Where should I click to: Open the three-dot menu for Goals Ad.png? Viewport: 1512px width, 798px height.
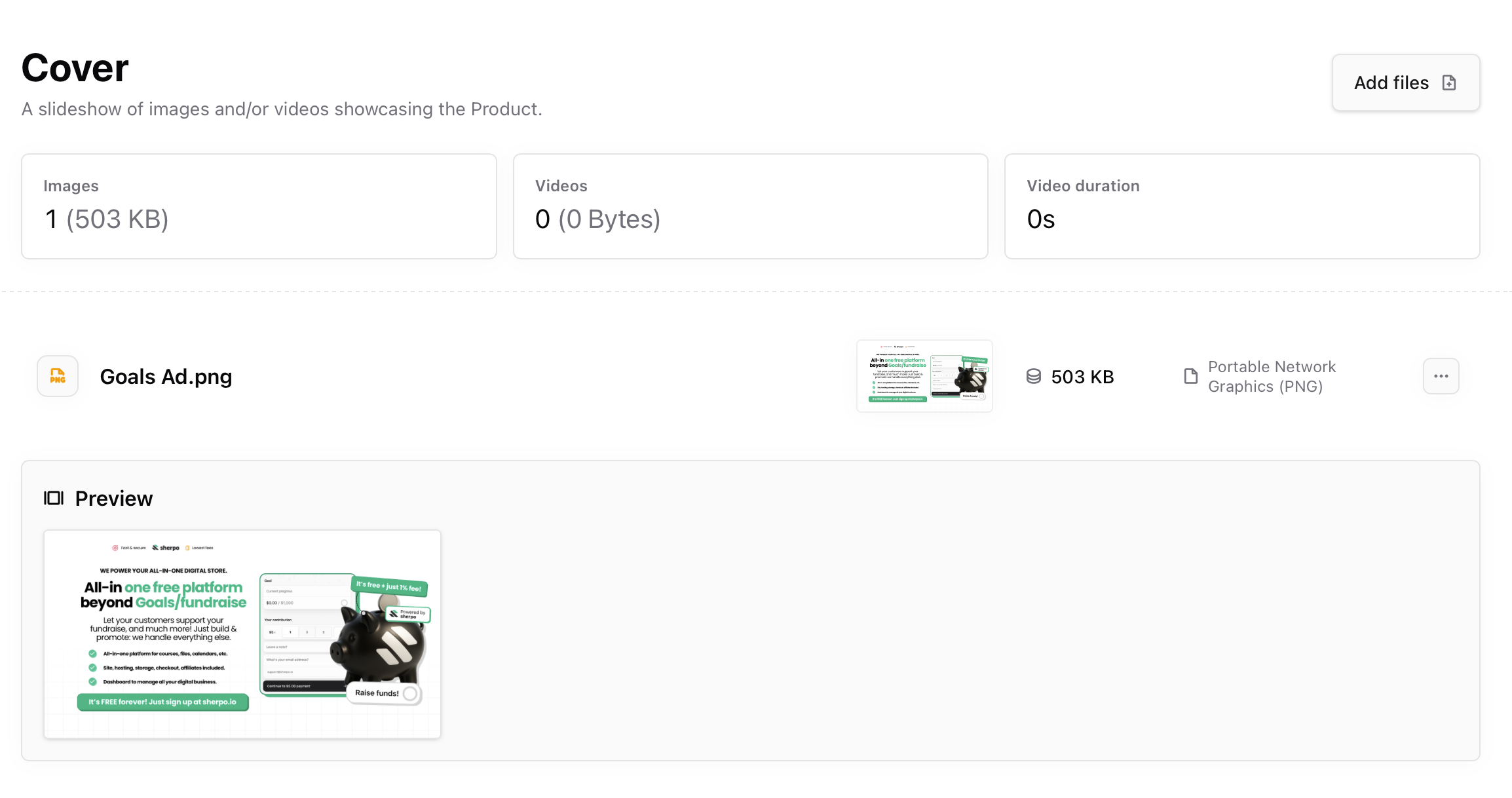[1441, 376]
